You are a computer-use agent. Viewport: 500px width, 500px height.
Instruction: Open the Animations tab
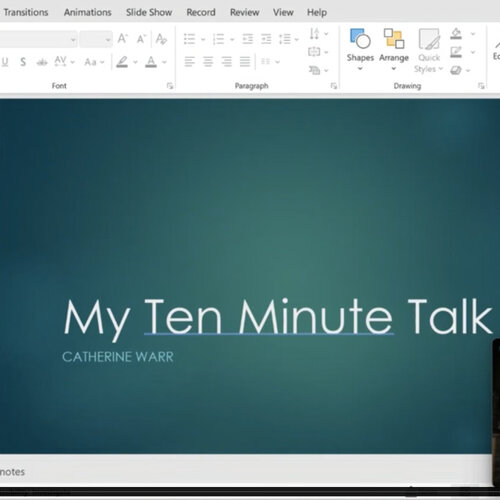[x=87, y=12]
